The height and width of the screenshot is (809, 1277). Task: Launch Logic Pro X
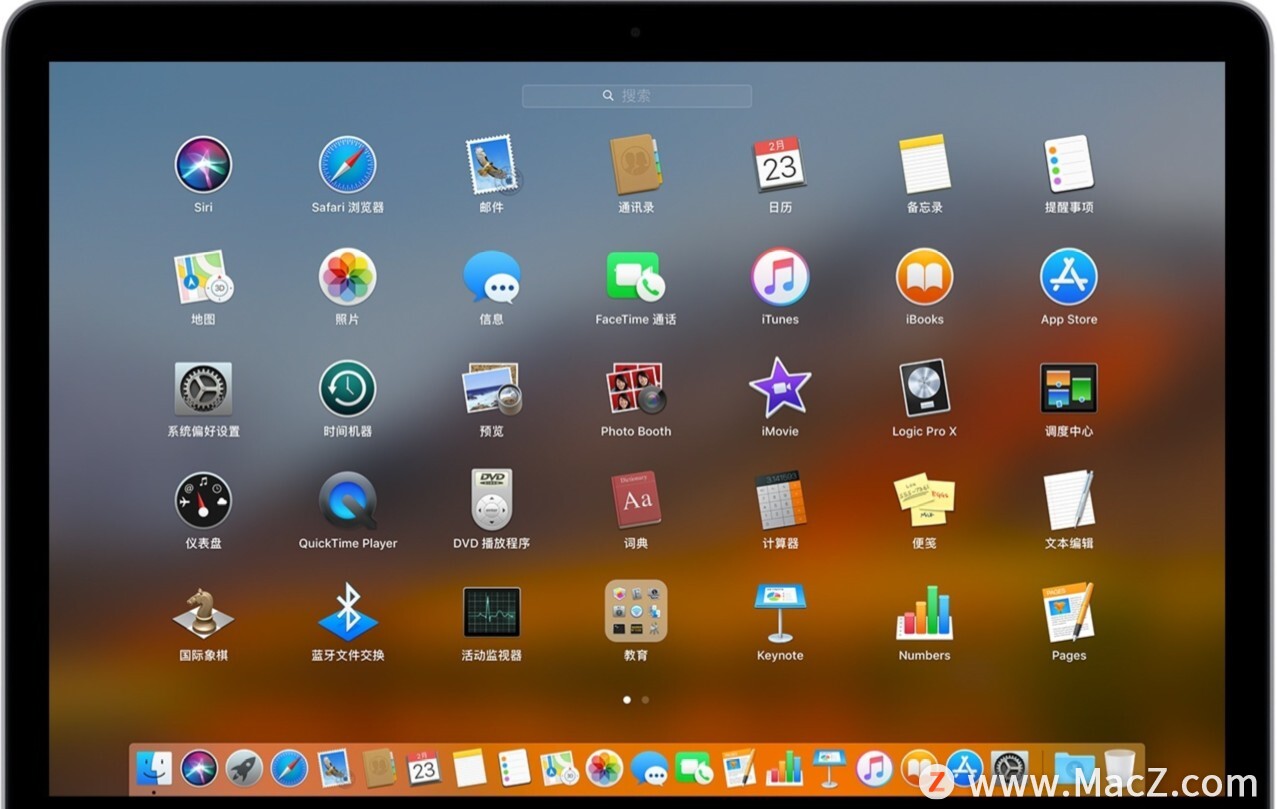[x=924, y=389]
